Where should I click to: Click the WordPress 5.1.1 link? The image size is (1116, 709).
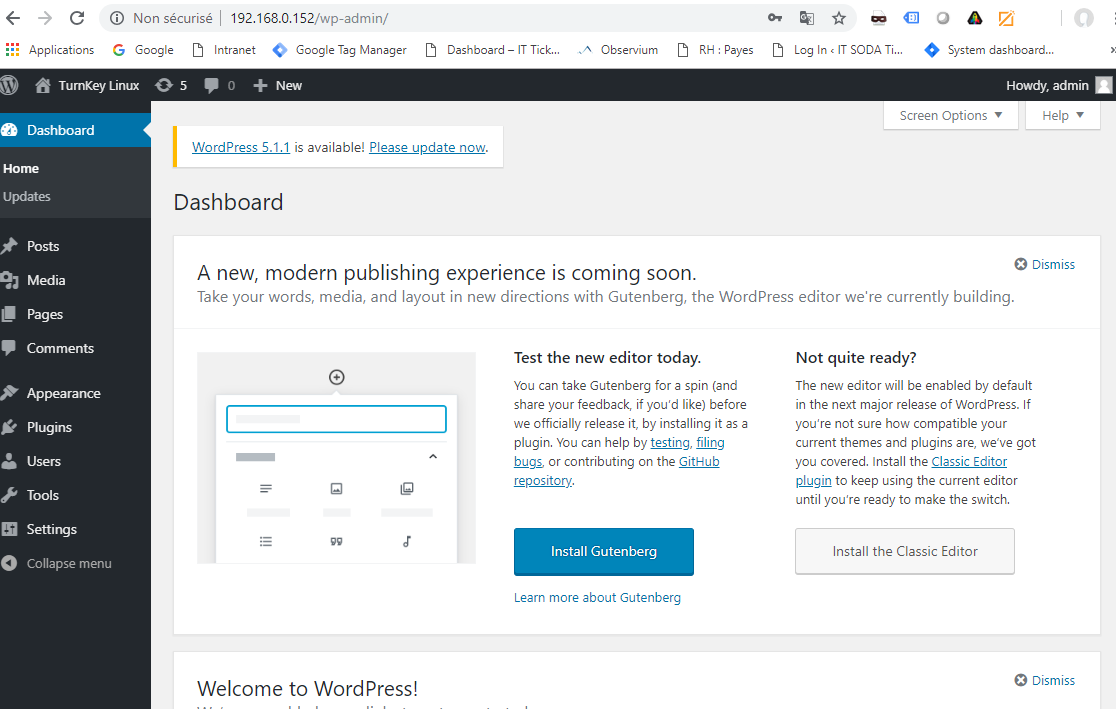[241, 147]
